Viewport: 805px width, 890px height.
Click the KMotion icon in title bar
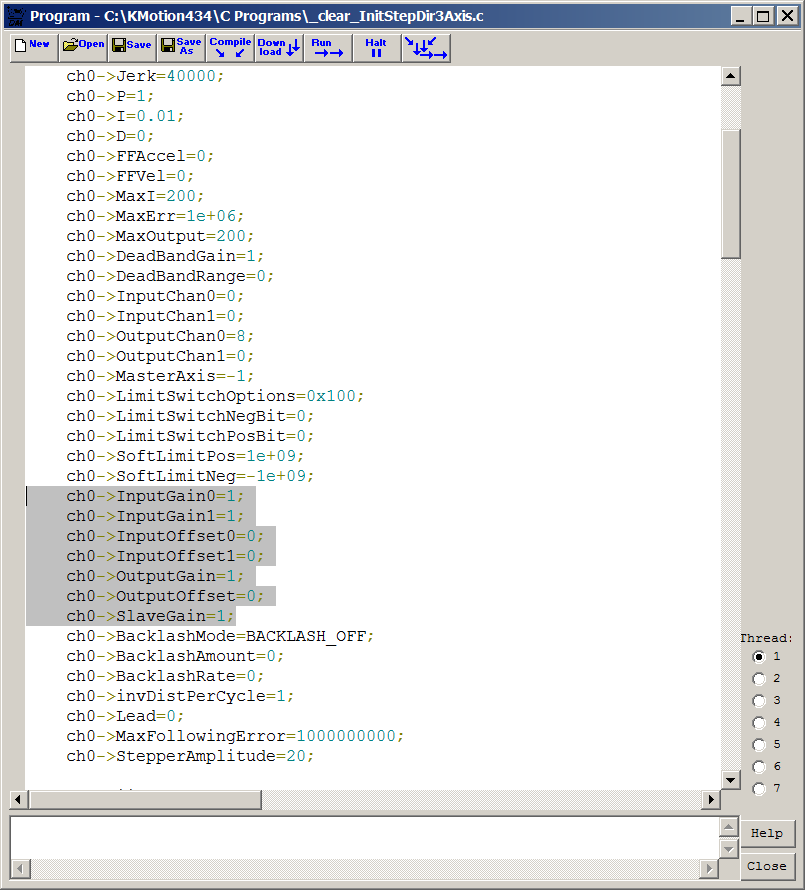15,15
